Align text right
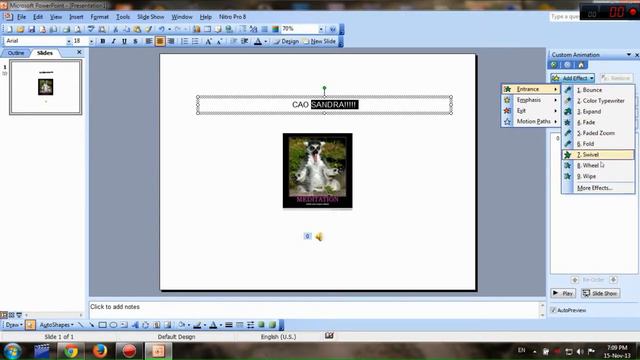Image resolution: width=640 pixels, height=360 pixels. (x=171, y=41)
